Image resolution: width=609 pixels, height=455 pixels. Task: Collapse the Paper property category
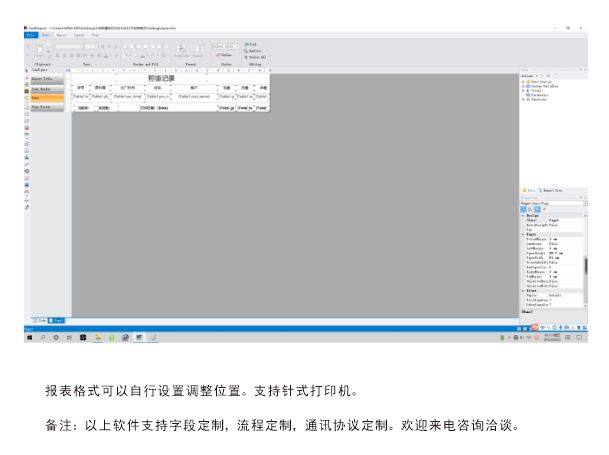(523, 234)
